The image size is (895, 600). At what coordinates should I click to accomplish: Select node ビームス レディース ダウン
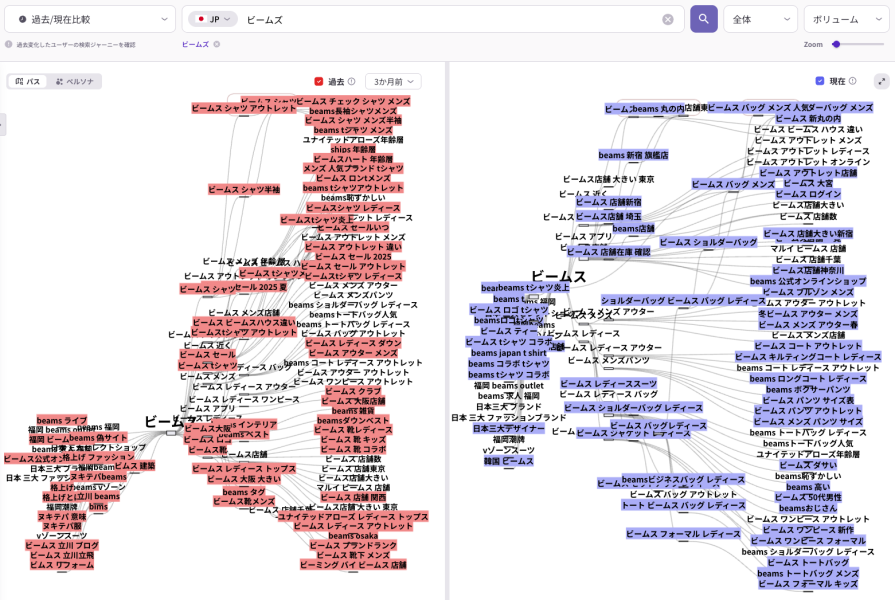point(353,343)
